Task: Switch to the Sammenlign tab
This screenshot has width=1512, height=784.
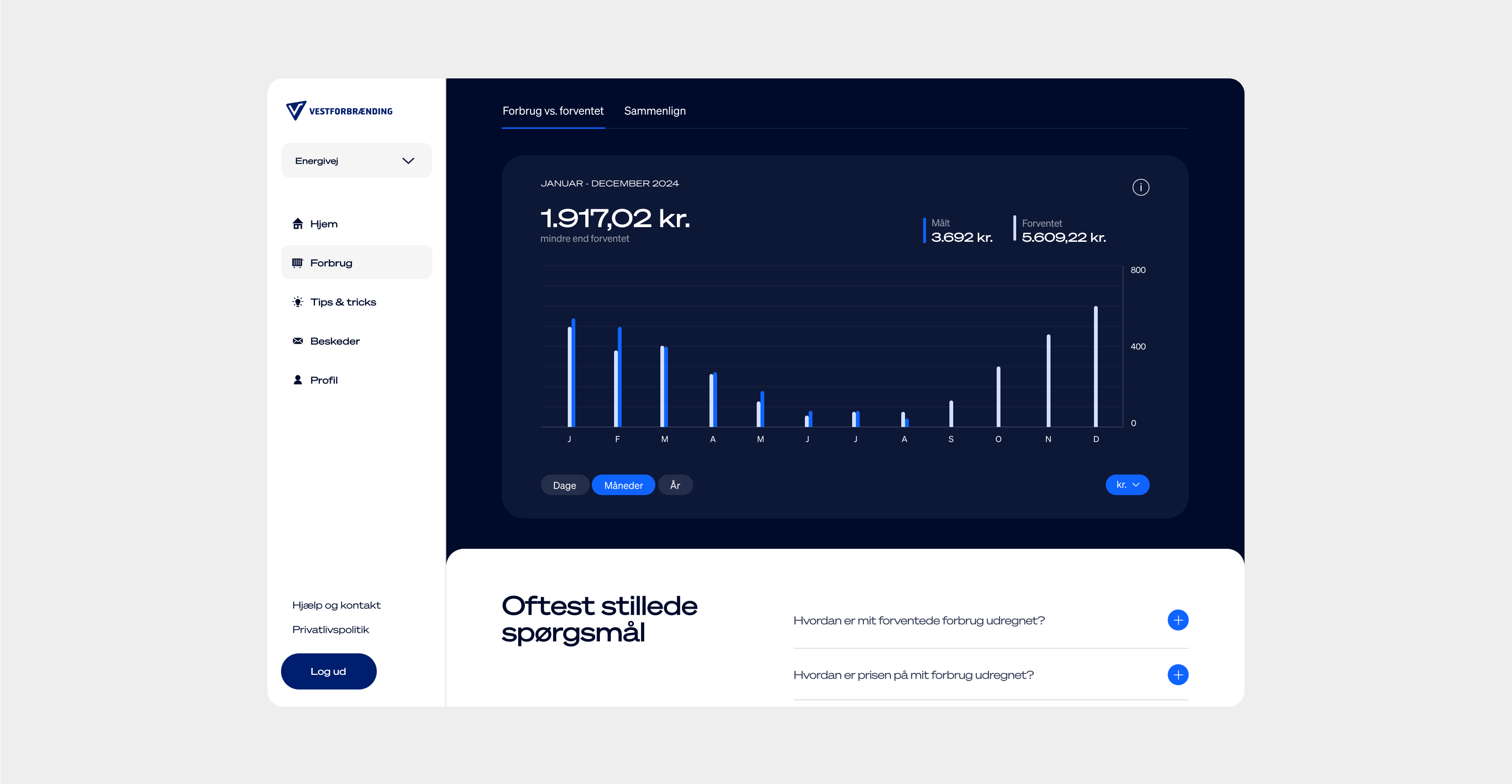Action: (x=655, y=111)
